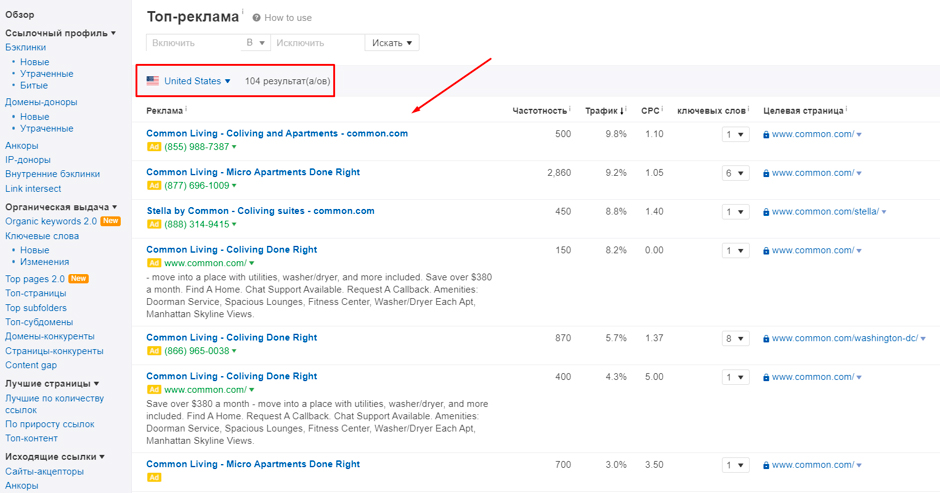
Task: Open Страницы-конкуренты in the sidebar
Action: tap(55, 351)
